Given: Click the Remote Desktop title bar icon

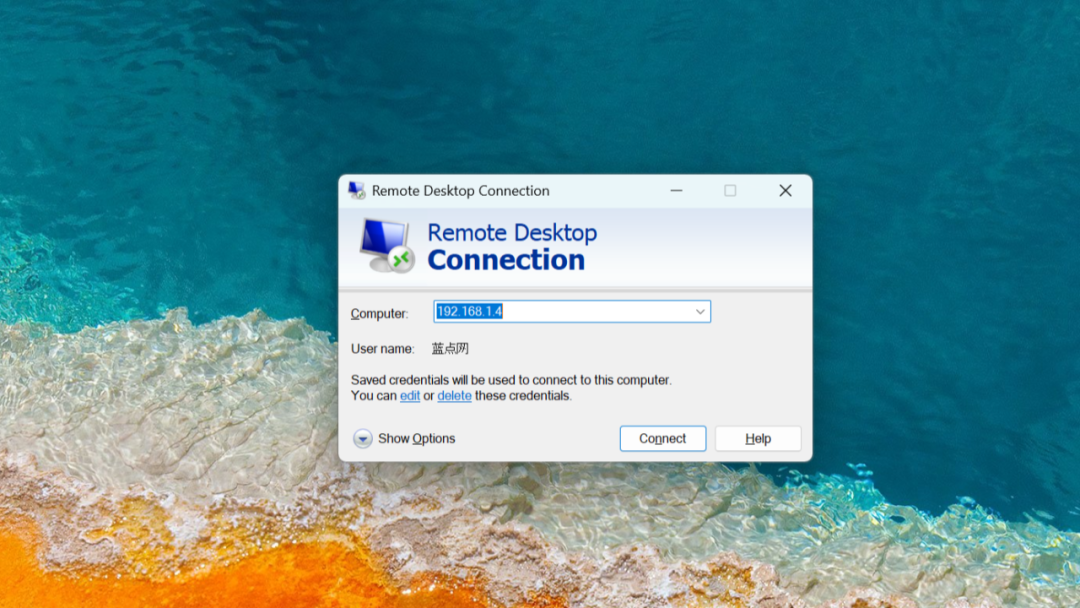Looking at the screenshot, I should tap(357, 191).
